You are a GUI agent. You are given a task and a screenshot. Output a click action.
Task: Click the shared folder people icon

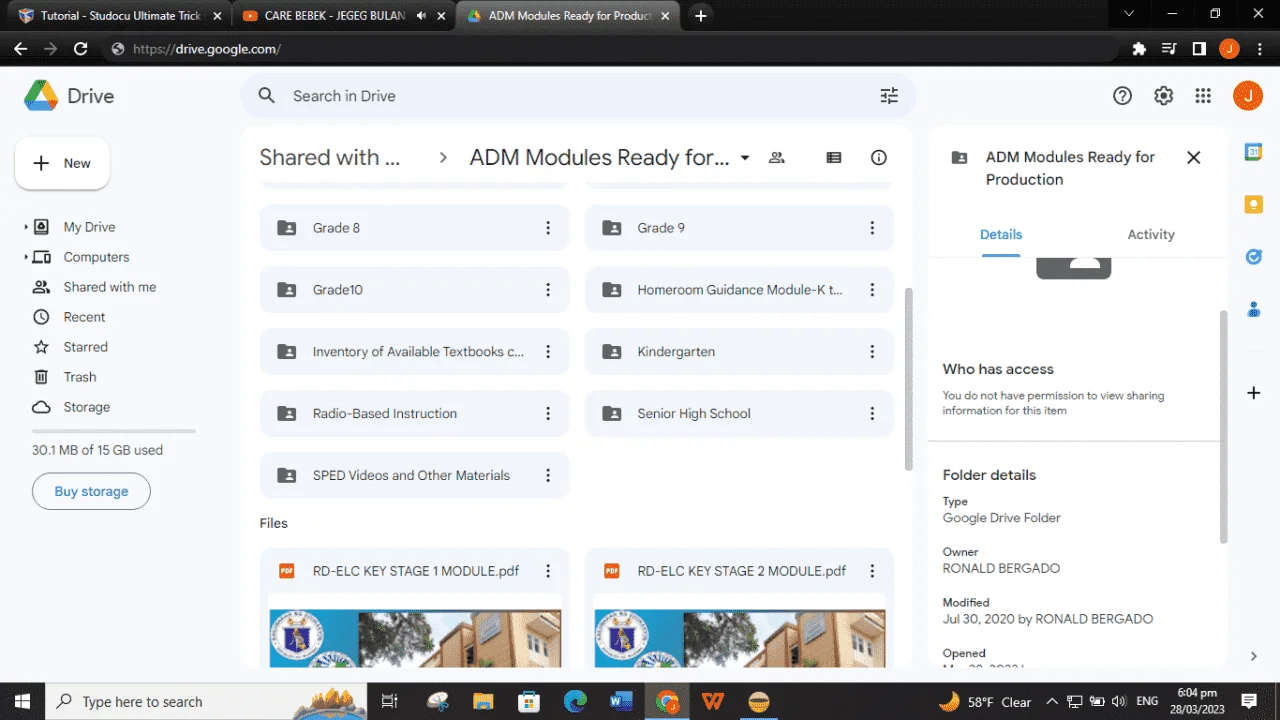click(x=777, y=157)
